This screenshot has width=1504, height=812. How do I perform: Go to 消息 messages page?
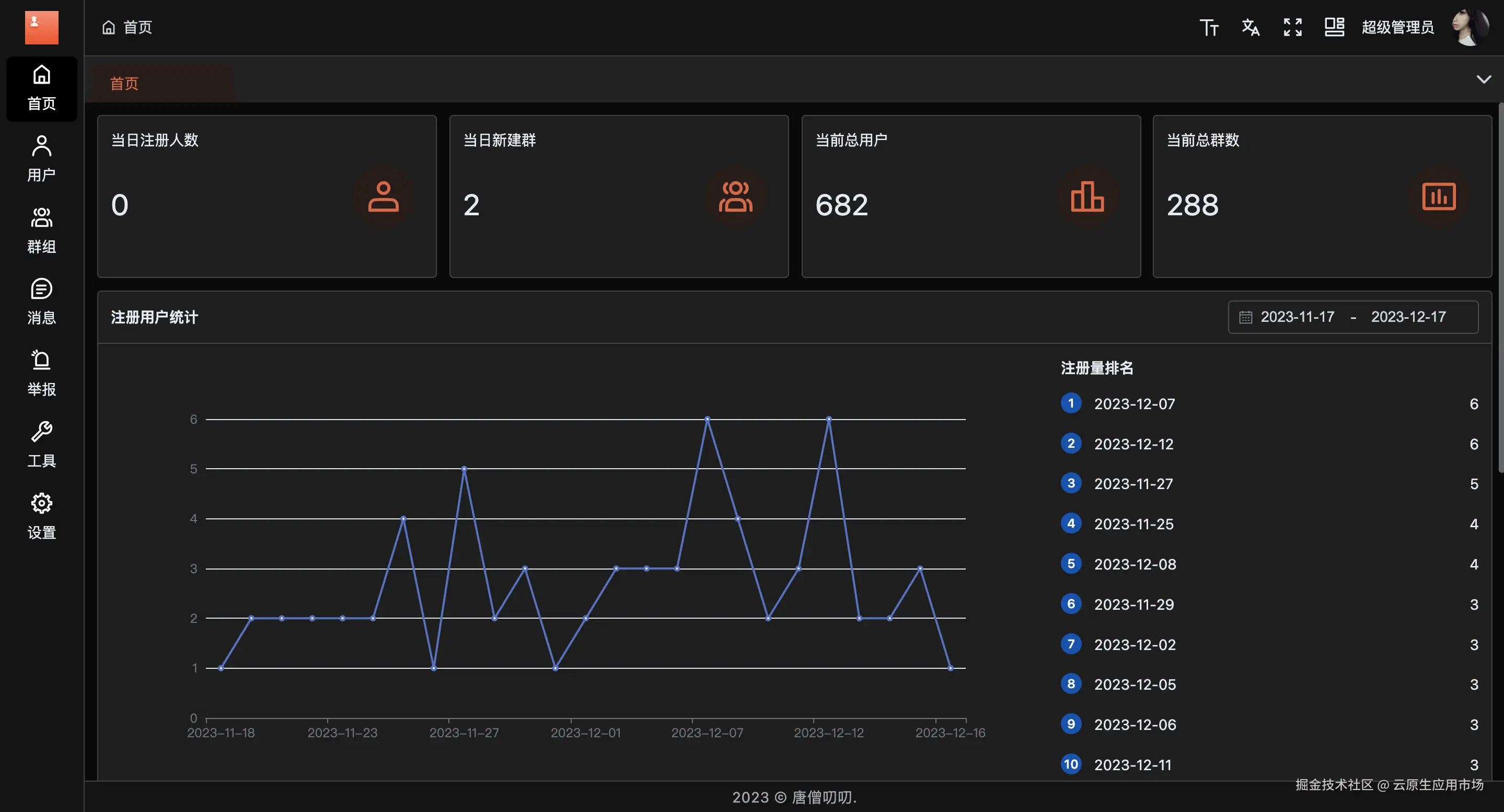pyautogui.click(x=41, y=301)
